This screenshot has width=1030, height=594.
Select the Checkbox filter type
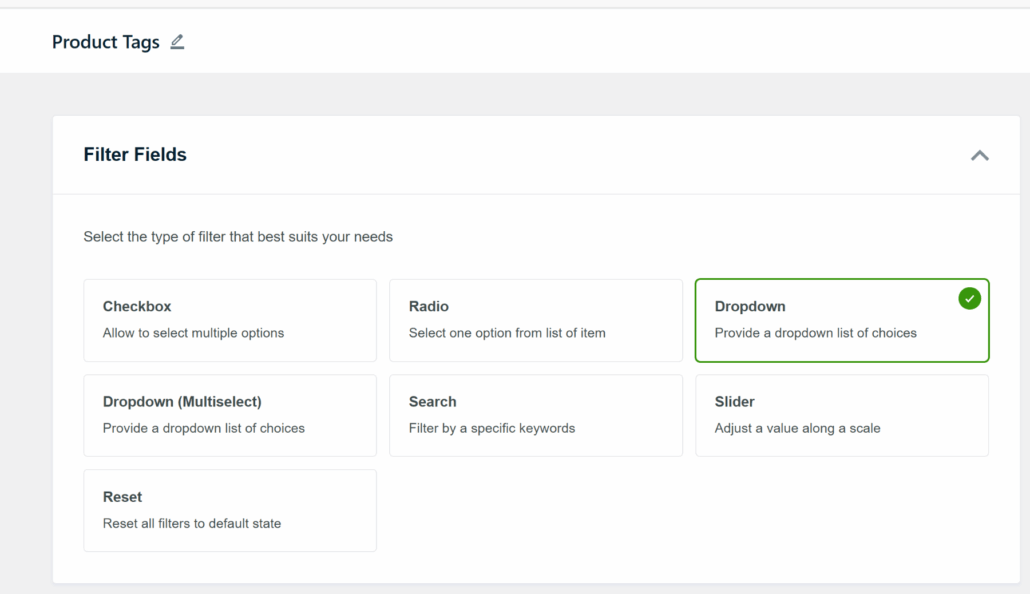[x=229, y=320]
